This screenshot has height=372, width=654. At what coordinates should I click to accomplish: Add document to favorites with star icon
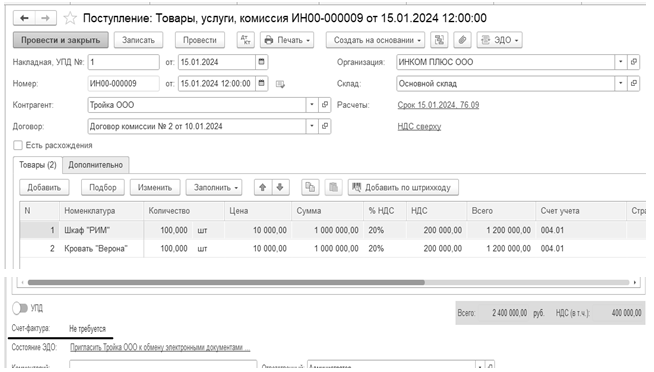[x=70, y=18]
